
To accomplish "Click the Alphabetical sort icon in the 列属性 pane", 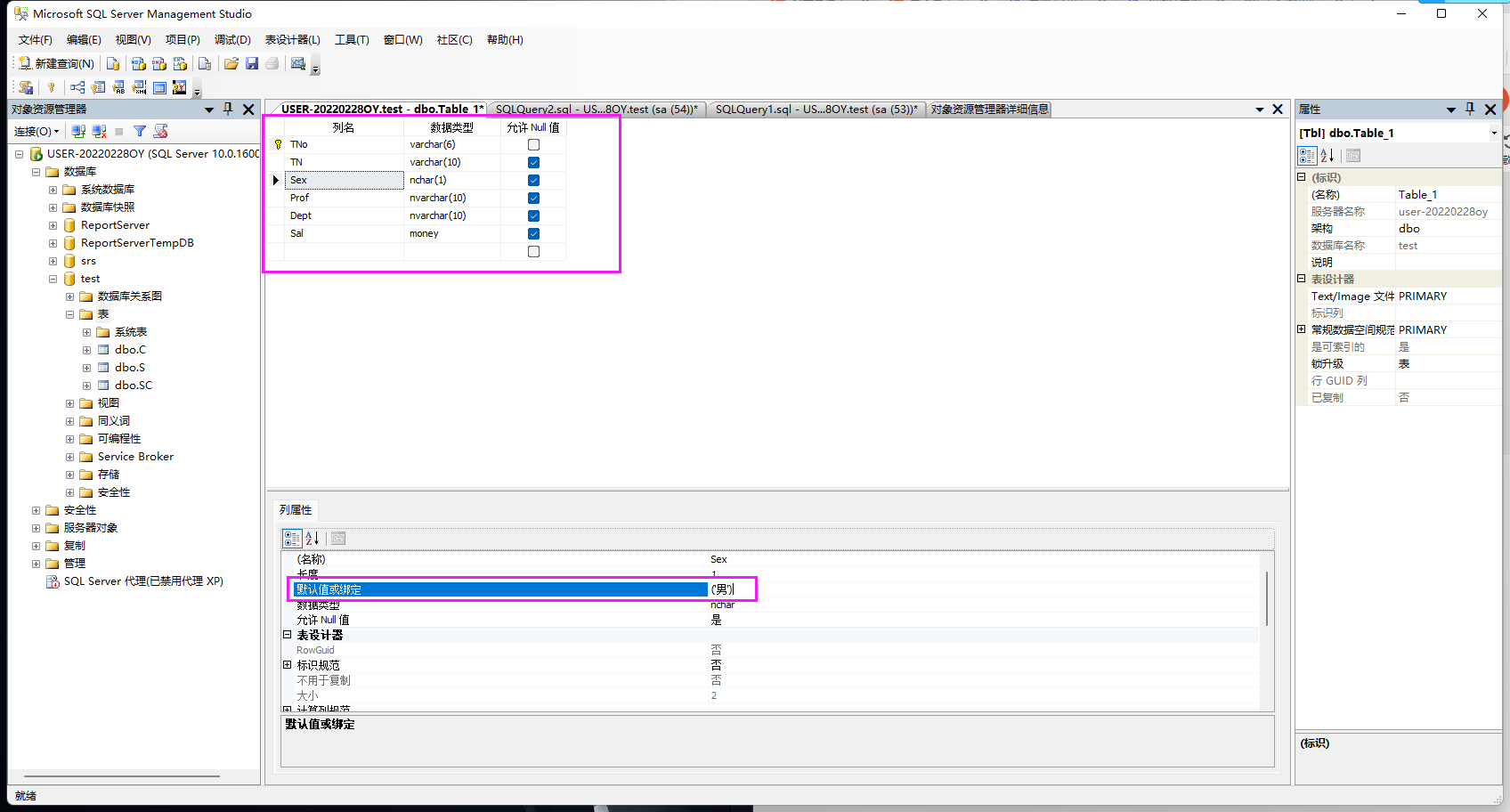I will (312, 538).
